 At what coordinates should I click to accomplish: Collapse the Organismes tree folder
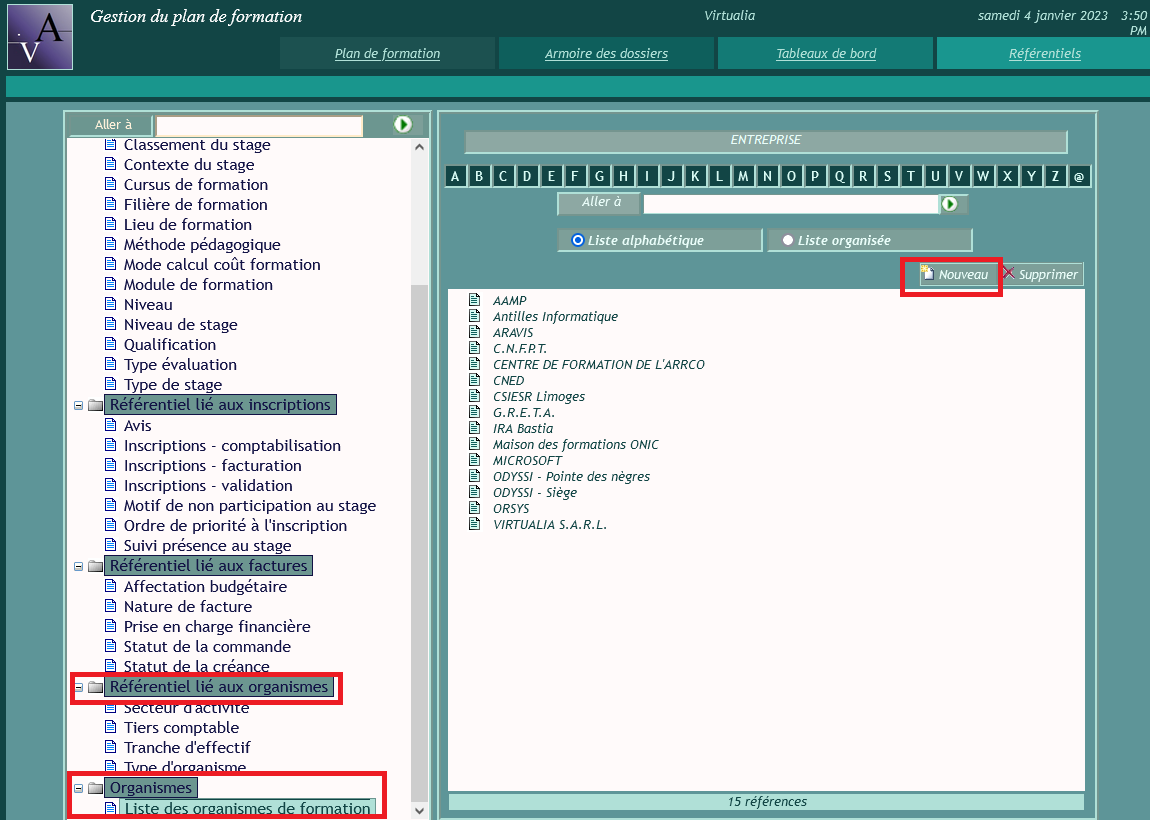pos(78,789)
